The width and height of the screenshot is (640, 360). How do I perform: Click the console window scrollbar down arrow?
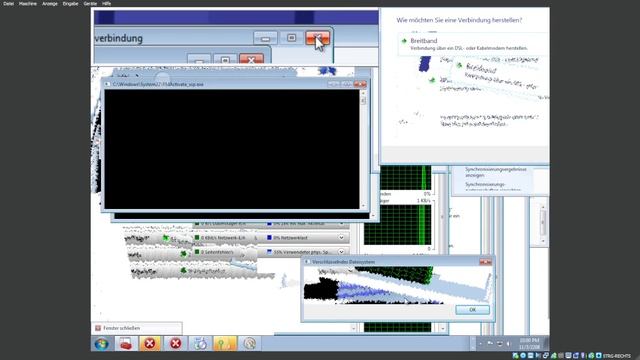363,206
